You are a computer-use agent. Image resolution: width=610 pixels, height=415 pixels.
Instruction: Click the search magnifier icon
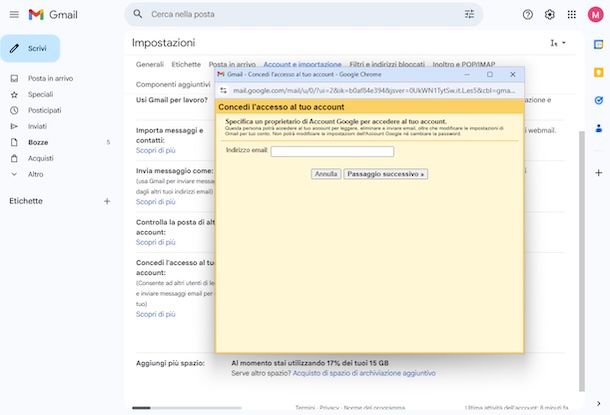click(138, 14)
